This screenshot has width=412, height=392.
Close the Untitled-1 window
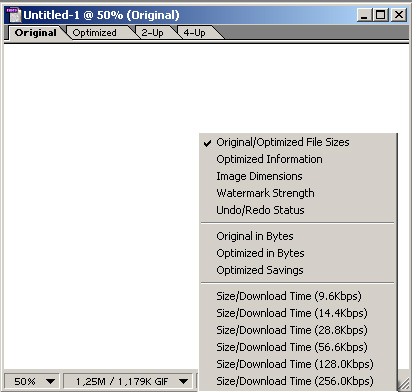click(399, 15)
